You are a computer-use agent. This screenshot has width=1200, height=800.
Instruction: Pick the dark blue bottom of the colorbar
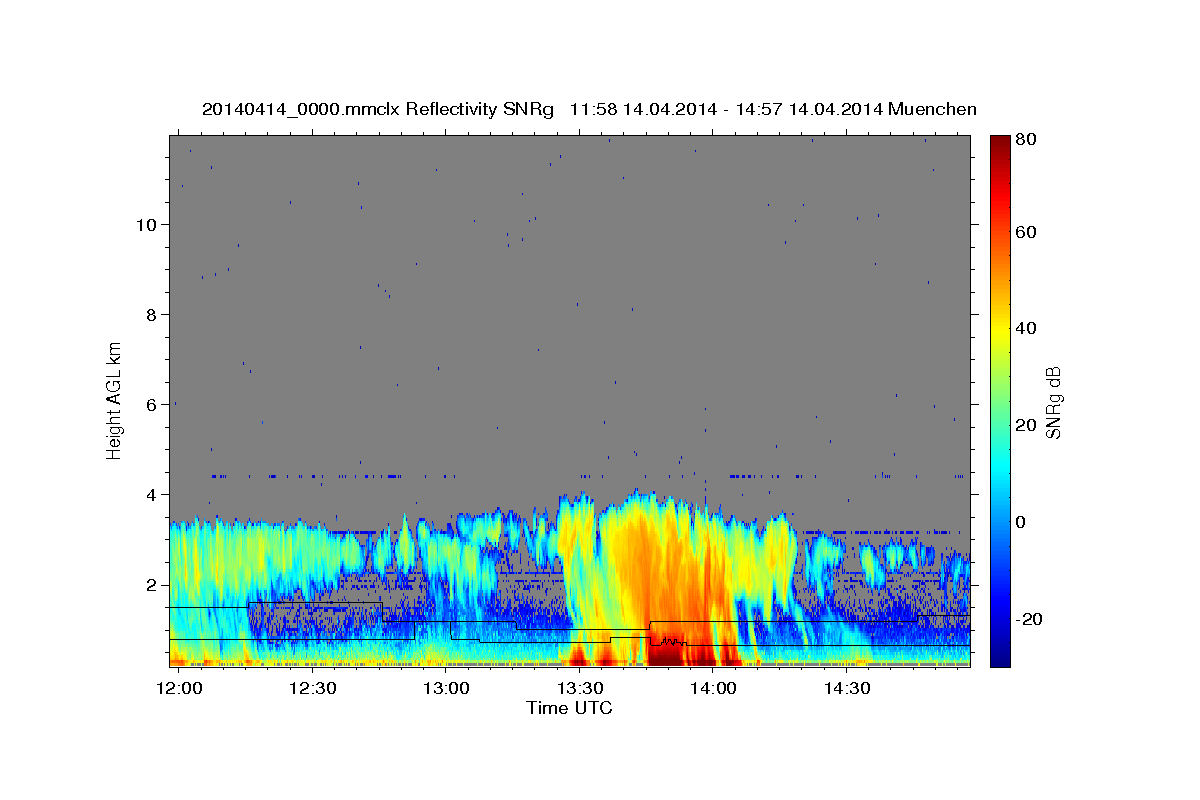[999, 657]
